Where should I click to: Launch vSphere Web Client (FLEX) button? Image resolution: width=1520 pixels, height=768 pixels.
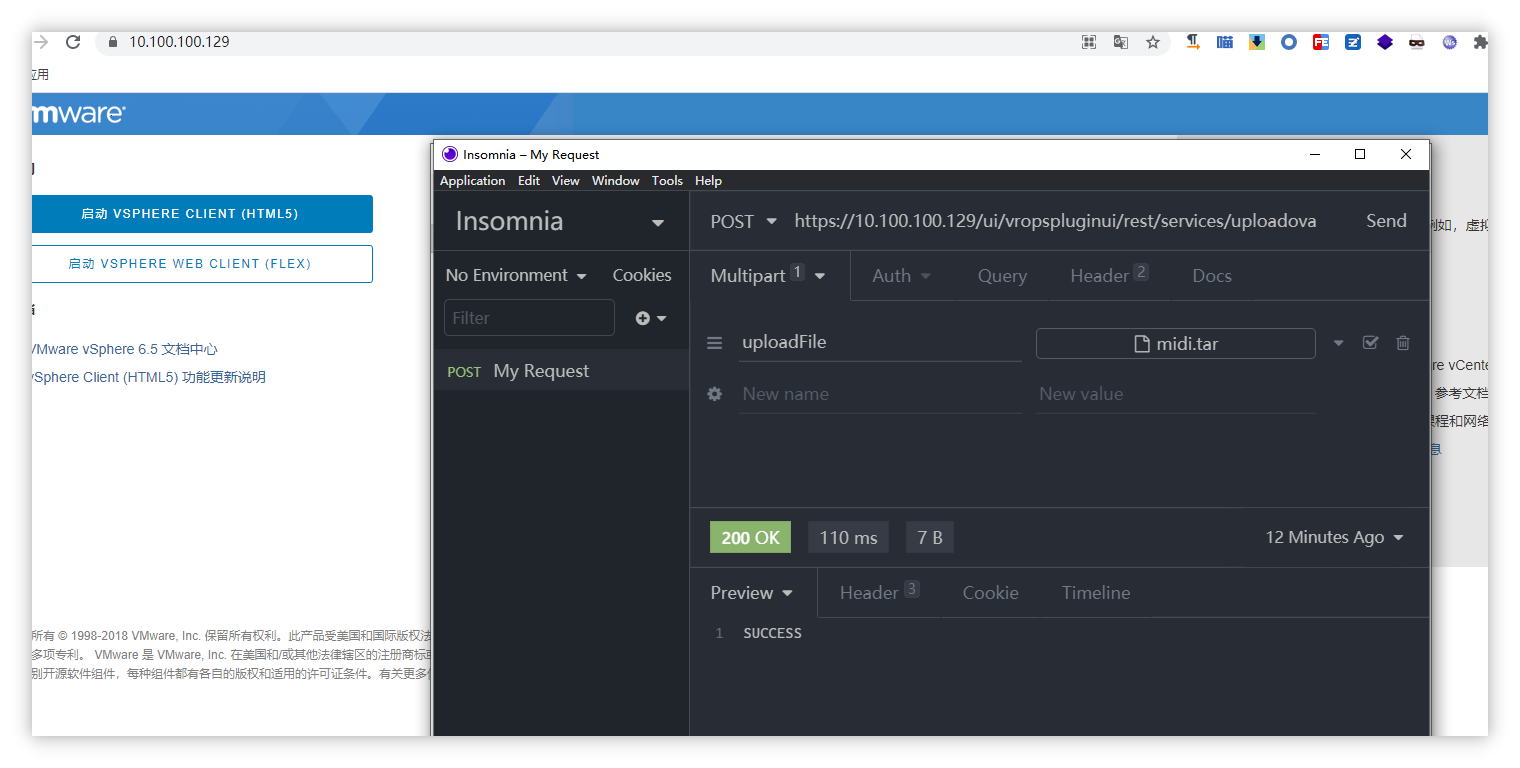point(202,264)
